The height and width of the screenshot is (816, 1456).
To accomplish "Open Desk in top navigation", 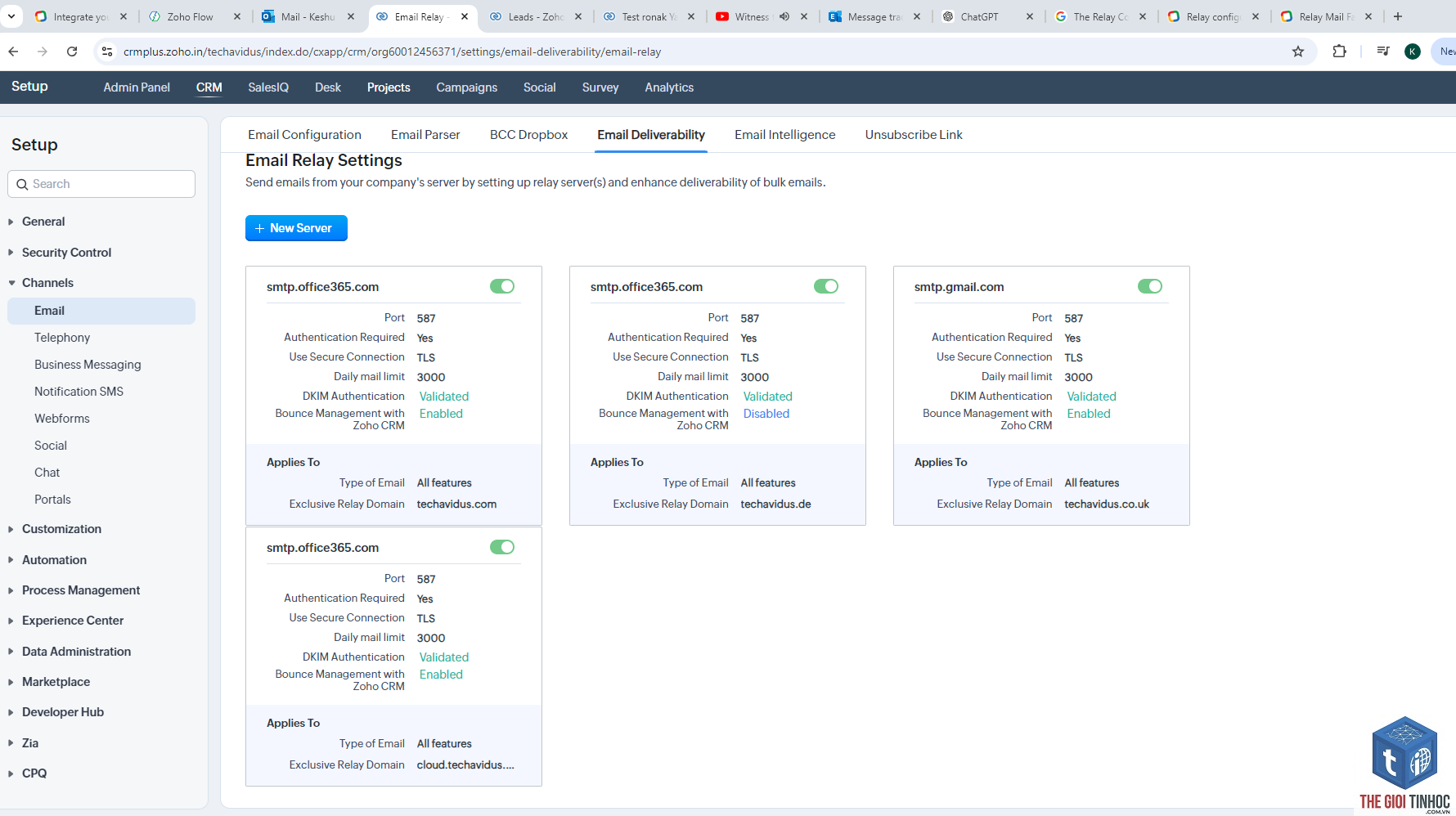I will click(x=328, y=87).
